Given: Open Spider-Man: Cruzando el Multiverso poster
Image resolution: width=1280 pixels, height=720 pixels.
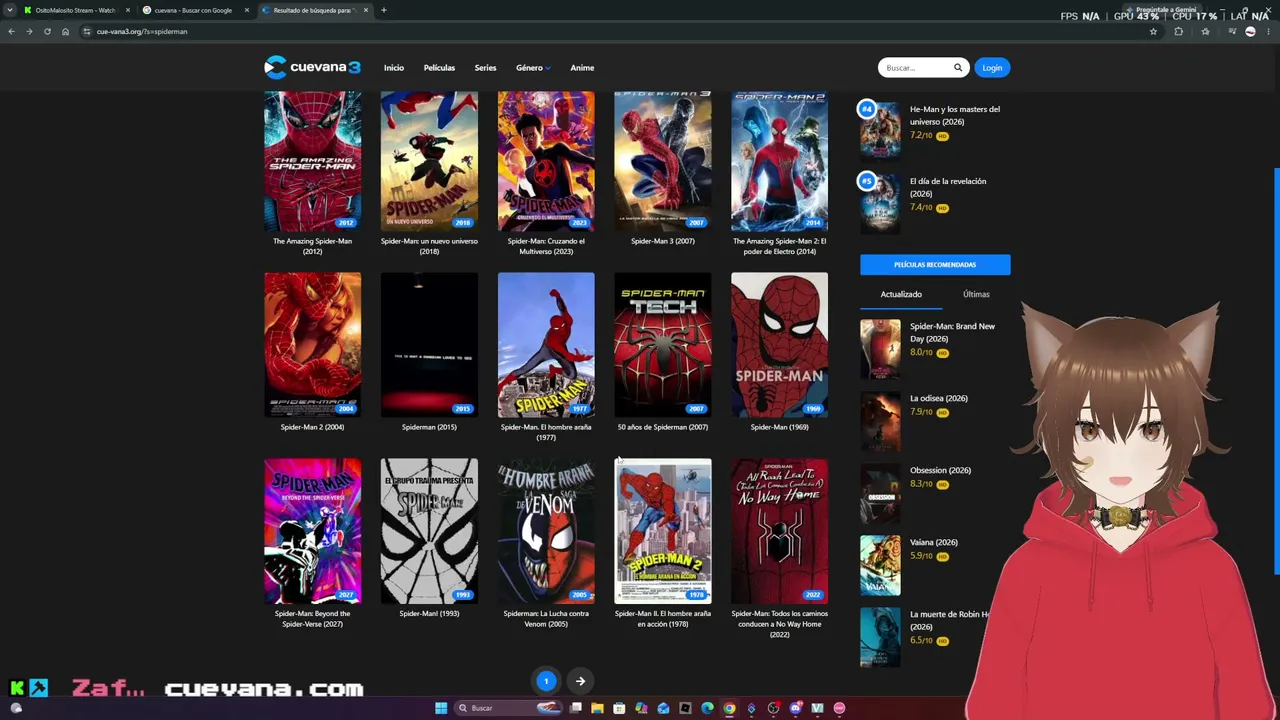Looking at the screenshot, I should click(546, 161).
